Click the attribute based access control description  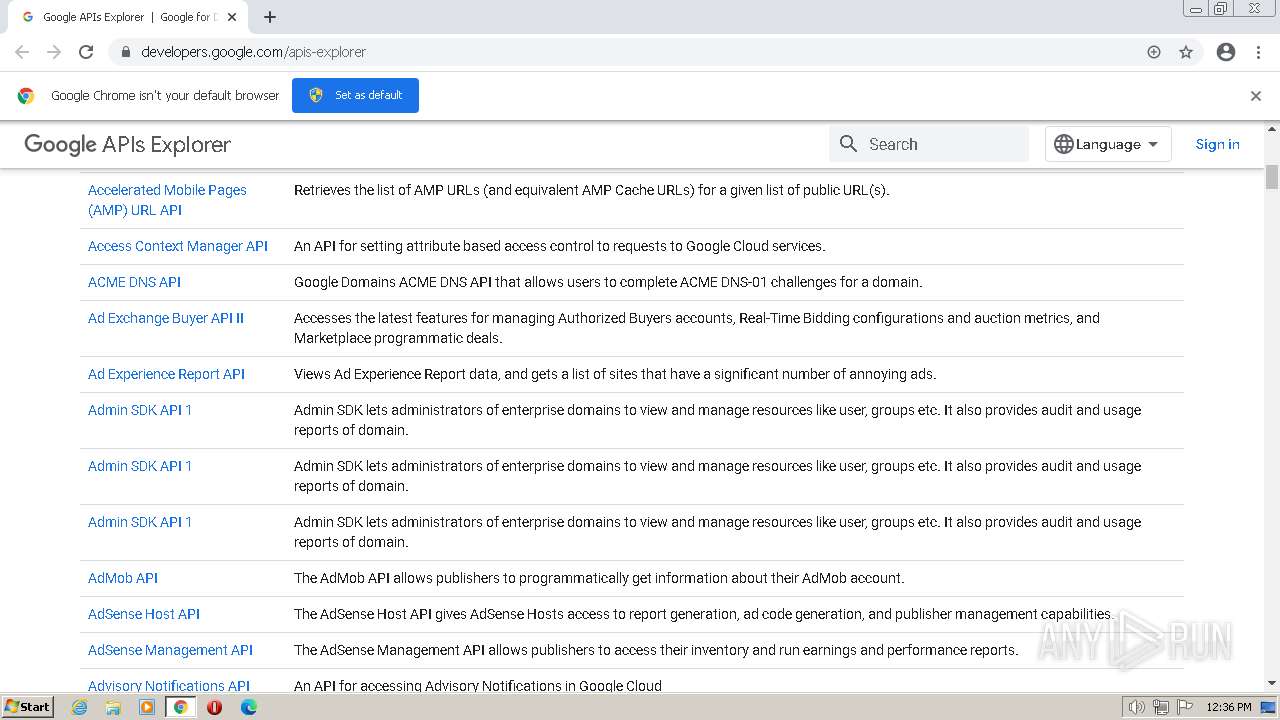click(560, 246)
